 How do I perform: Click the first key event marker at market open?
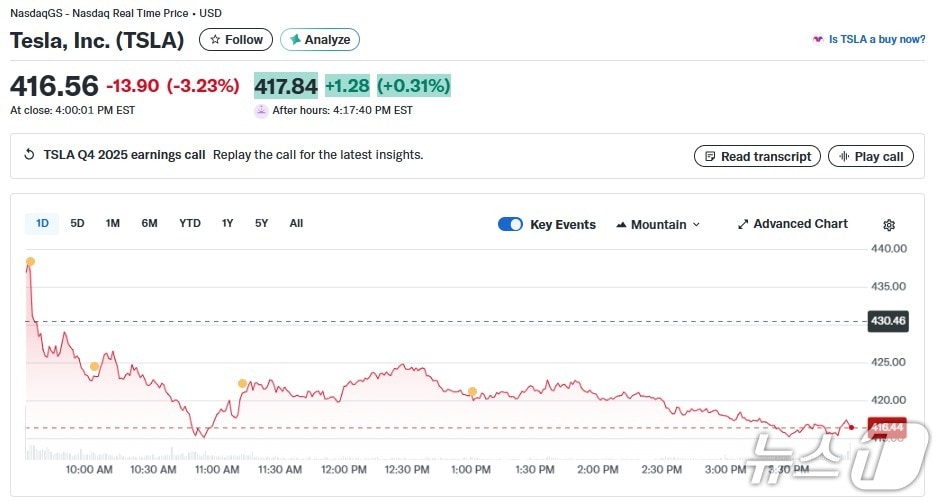[30, 262]
